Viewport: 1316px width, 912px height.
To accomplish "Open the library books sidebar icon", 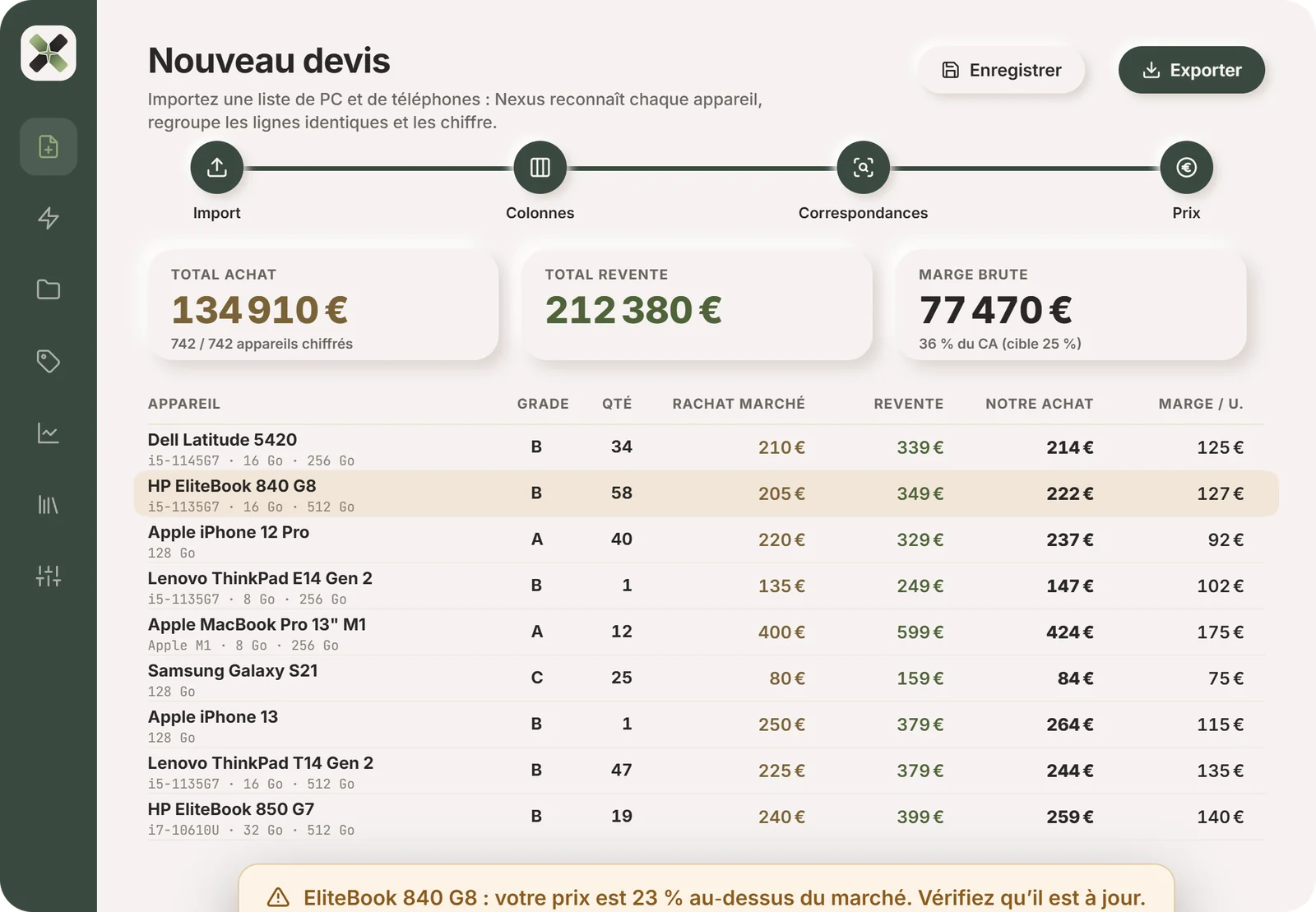I will 49,504.
